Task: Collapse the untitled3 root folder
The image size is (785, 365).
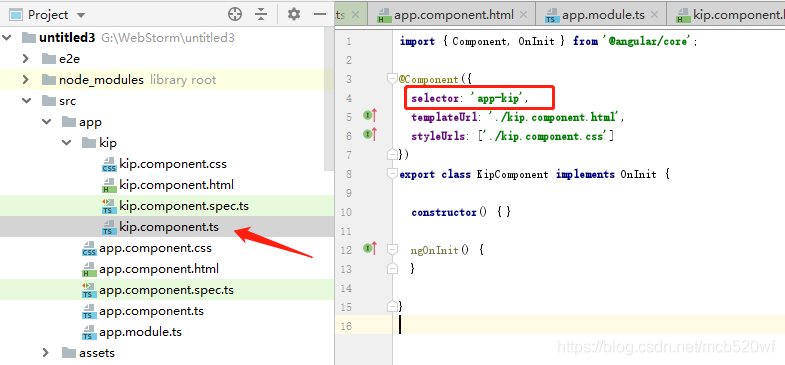Action: click(7, 38)
